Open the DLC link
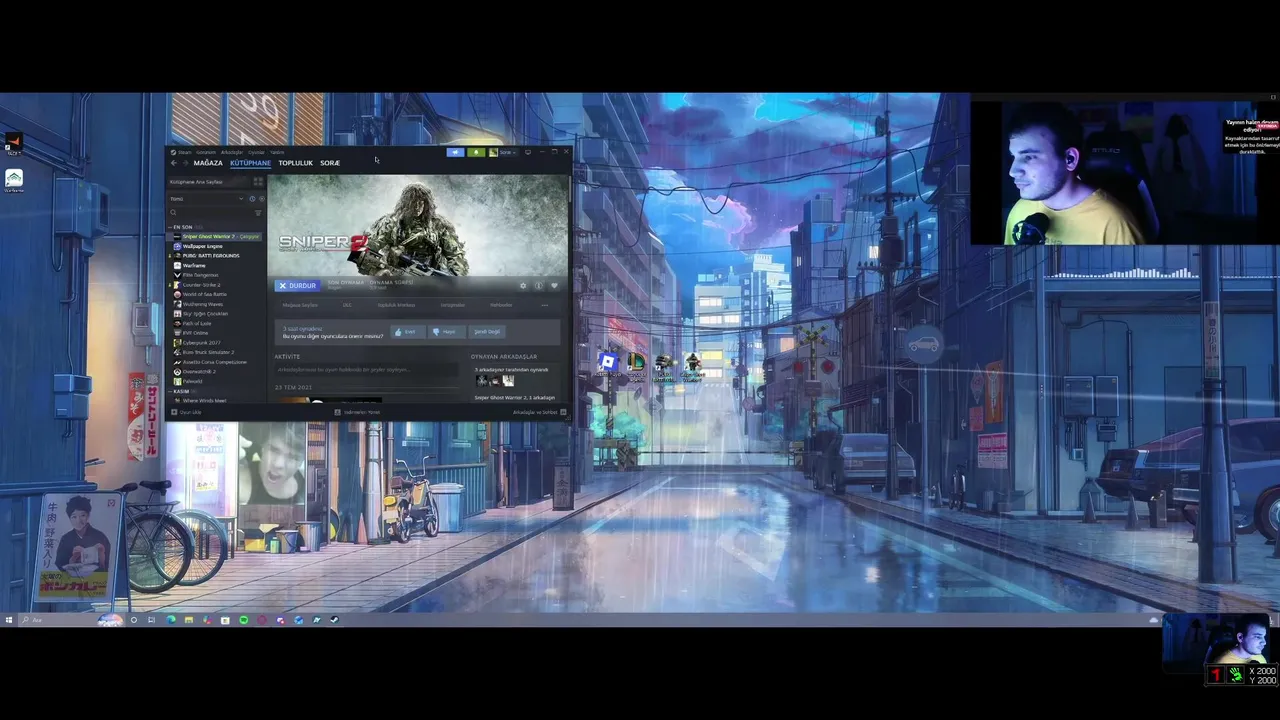 347,305
